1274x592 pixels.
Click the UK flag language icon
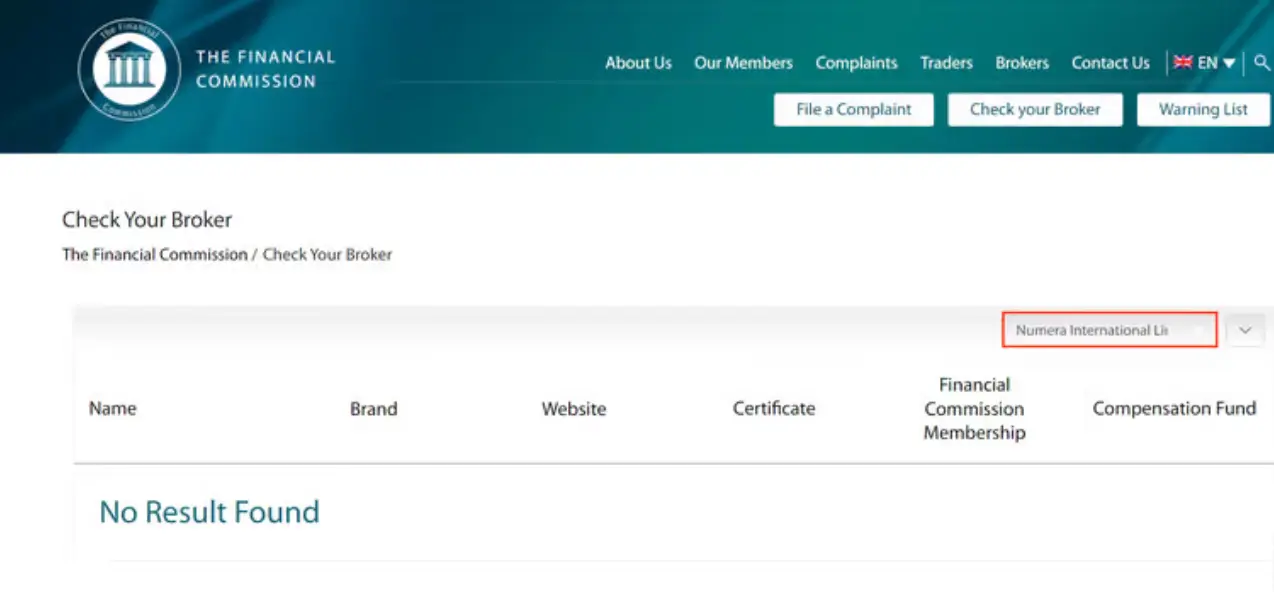[1183, 62]
